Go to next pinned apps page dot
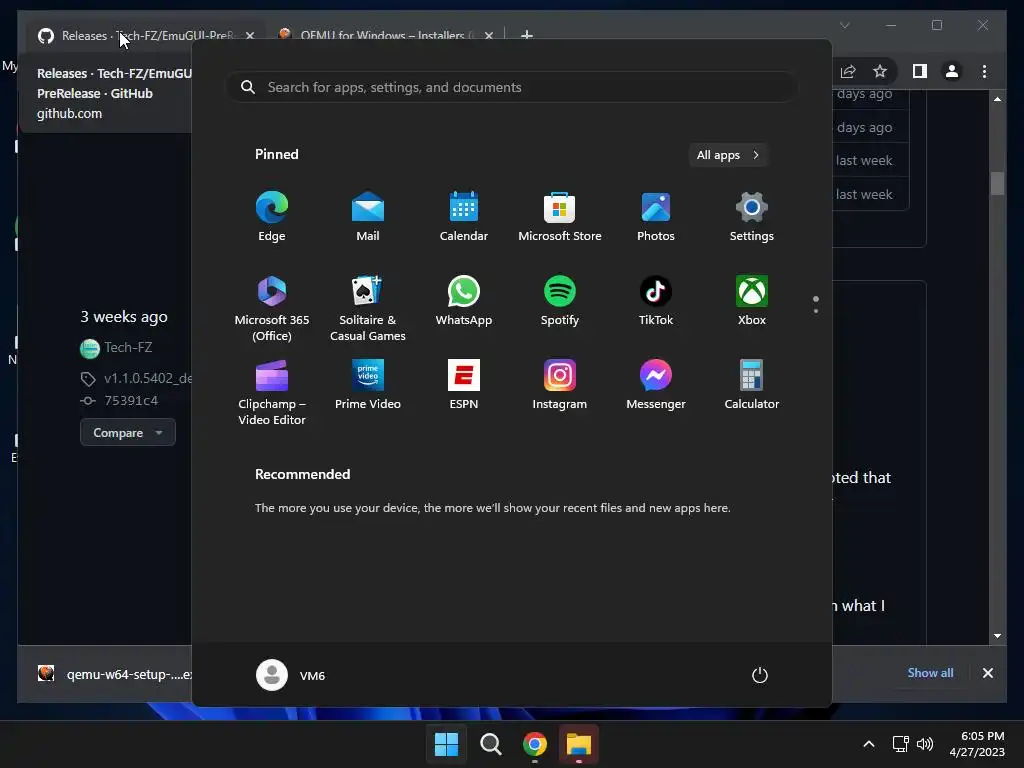 816,311
